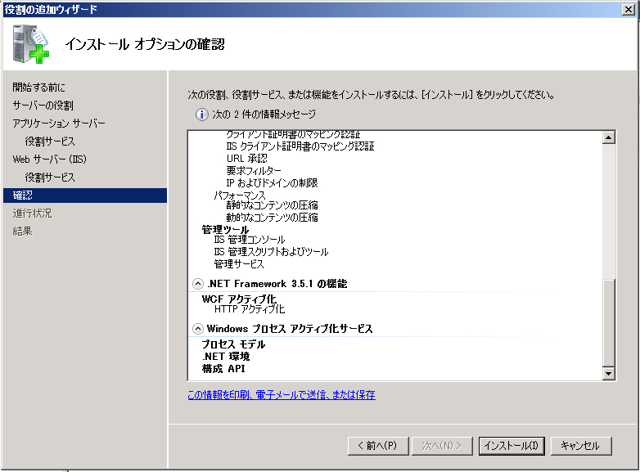This screenshot has height=472, width=640.
Task: Click the scroll down arrow of the list
Action: click(x=608, y=373)
